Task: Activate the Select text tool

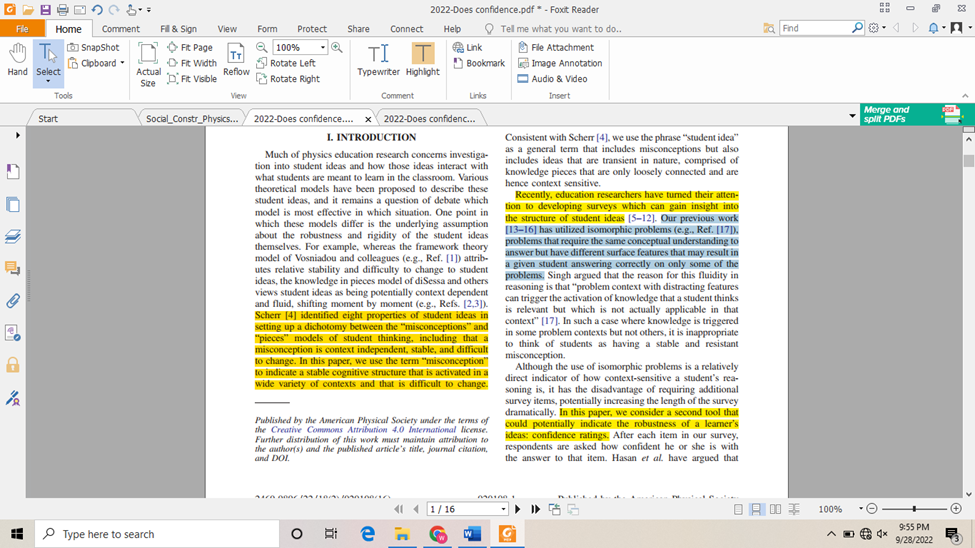Action: click(x=48, y=63)
